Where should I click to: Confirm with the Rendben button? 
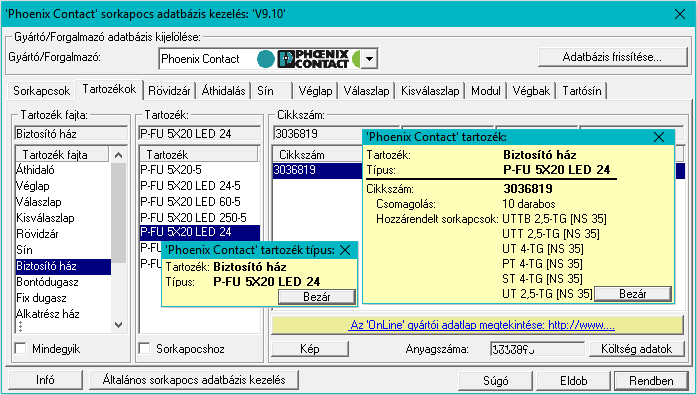(x=651, y=381)
